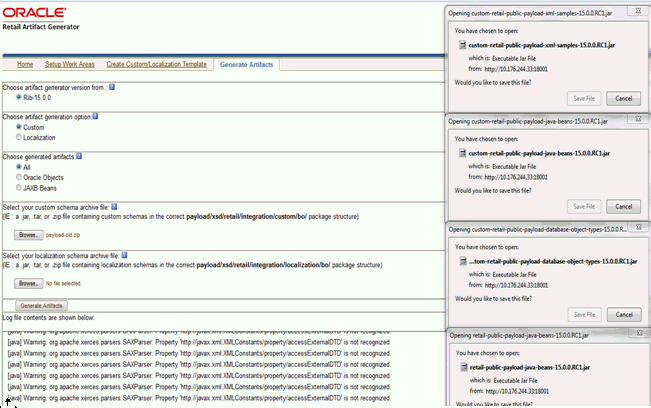
Task: Select JAXB Beans artifacts option
Action: point(19,188)
